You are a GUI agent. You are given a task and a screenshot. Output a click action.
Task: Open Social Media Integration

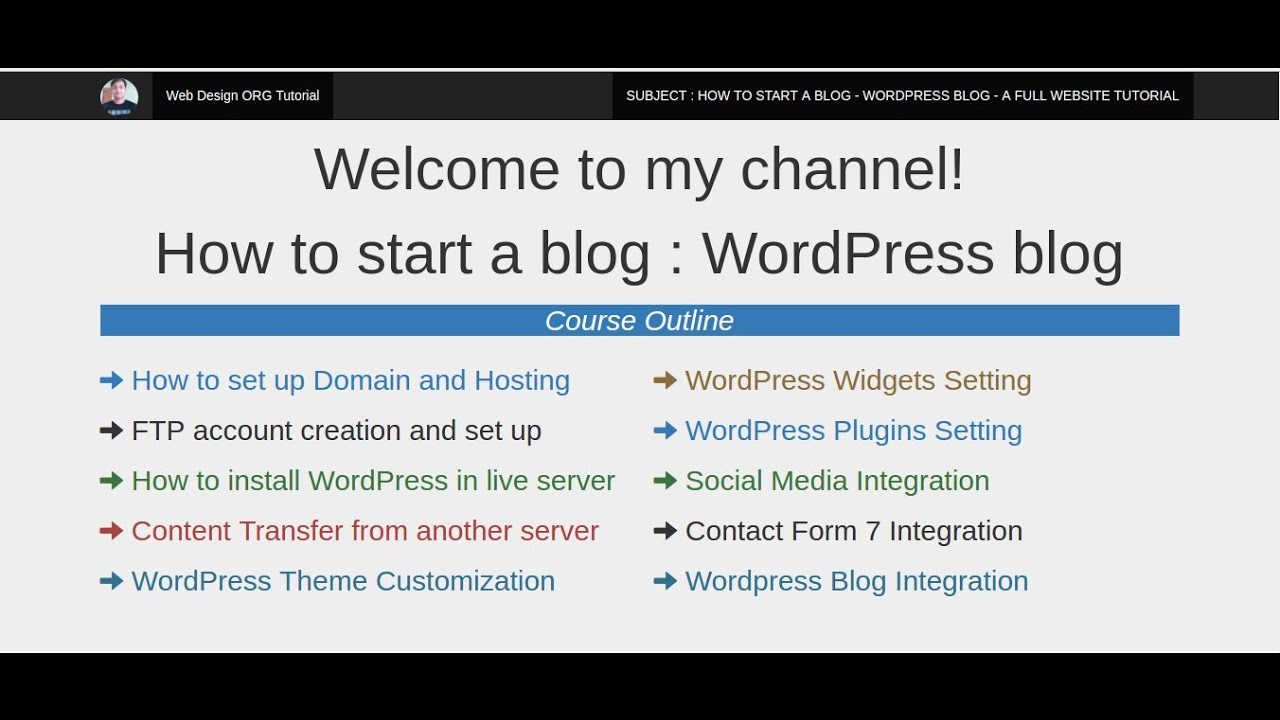[837, 481]
